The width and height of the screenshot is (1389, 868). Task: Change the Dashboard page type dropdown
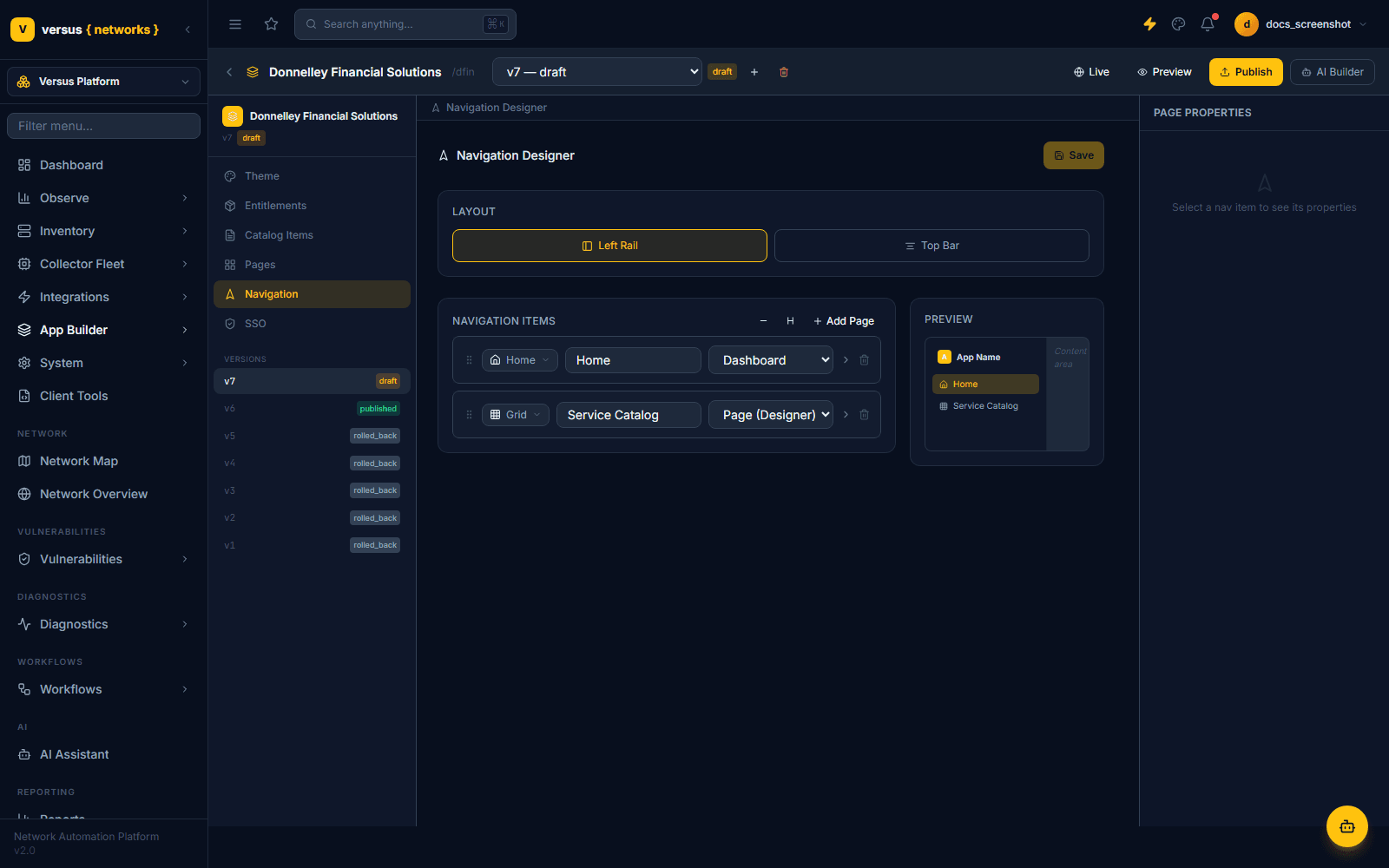pyautogui.click(x=771, y=360)
